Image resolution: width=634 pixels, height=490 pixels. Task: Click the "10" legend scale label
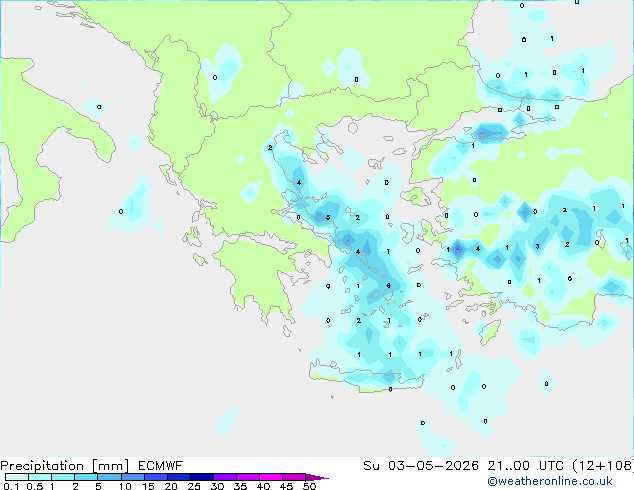125,486
